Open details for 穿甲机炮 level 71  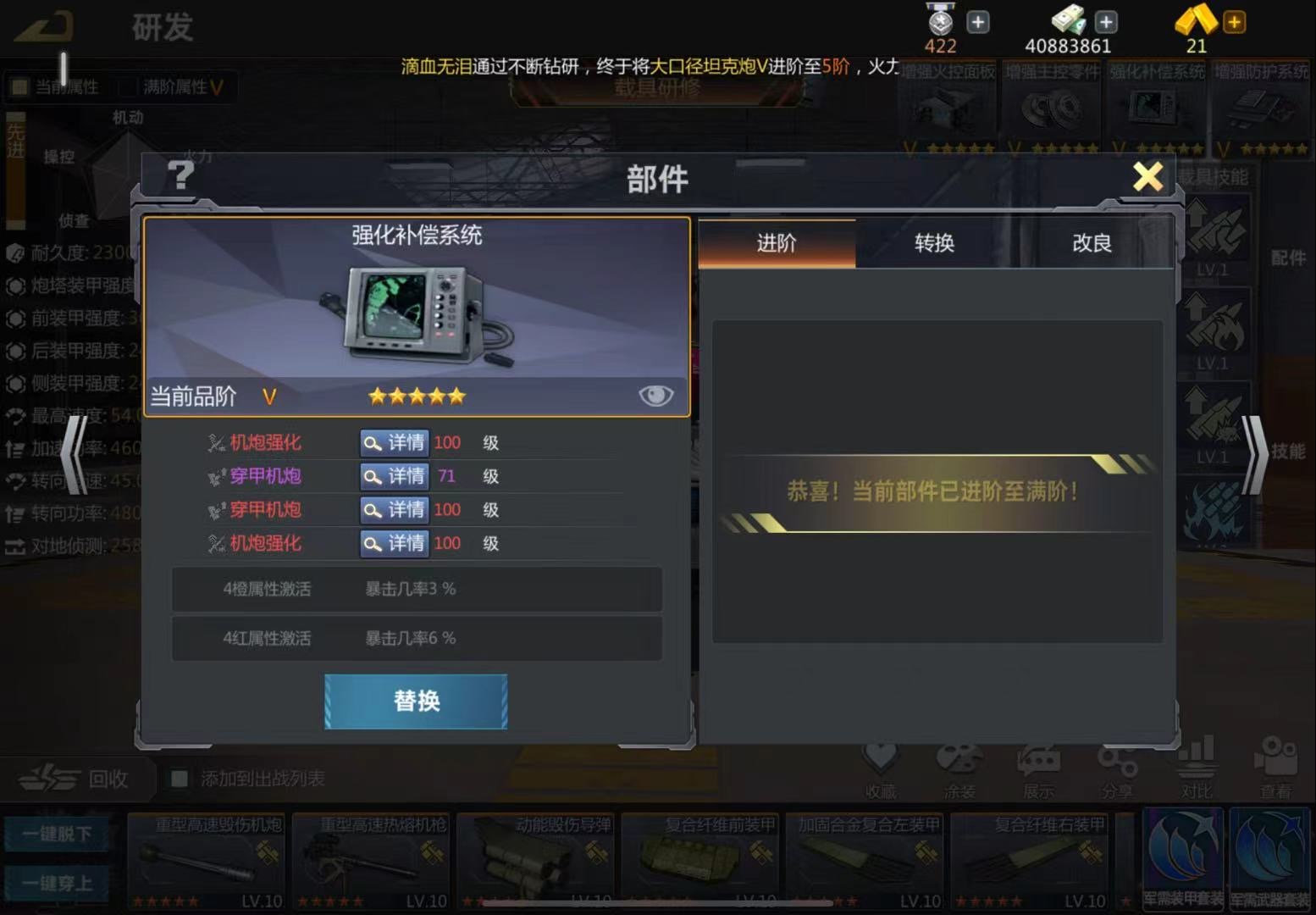395,476
